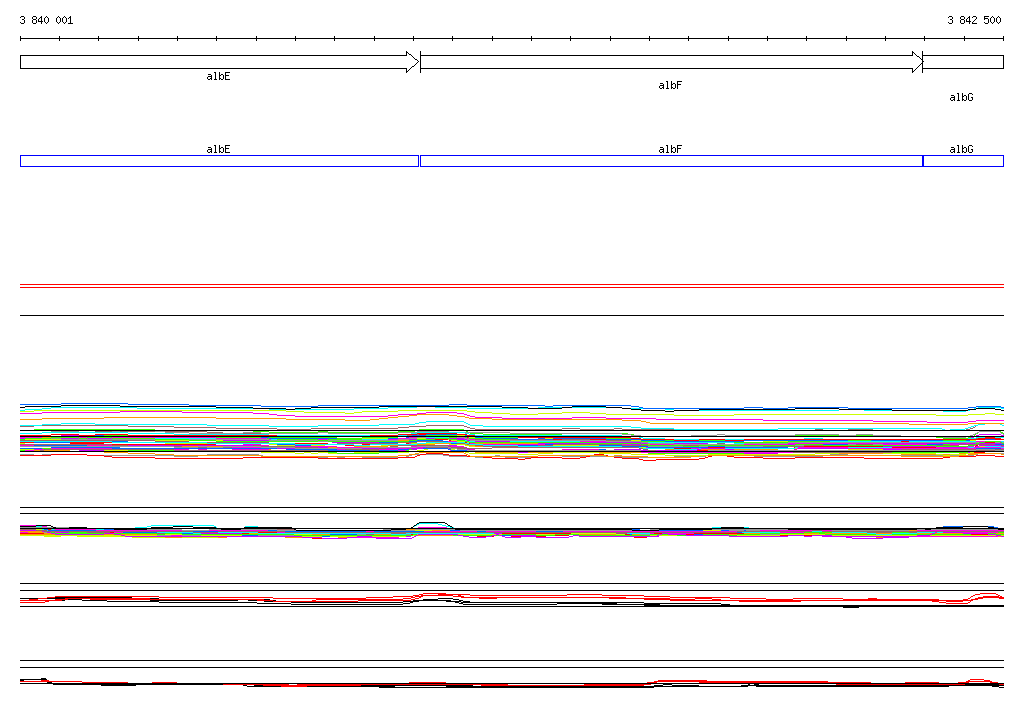Click the end coordinate 3 842 500
The image size is (1024, 714).
(974, 20)
